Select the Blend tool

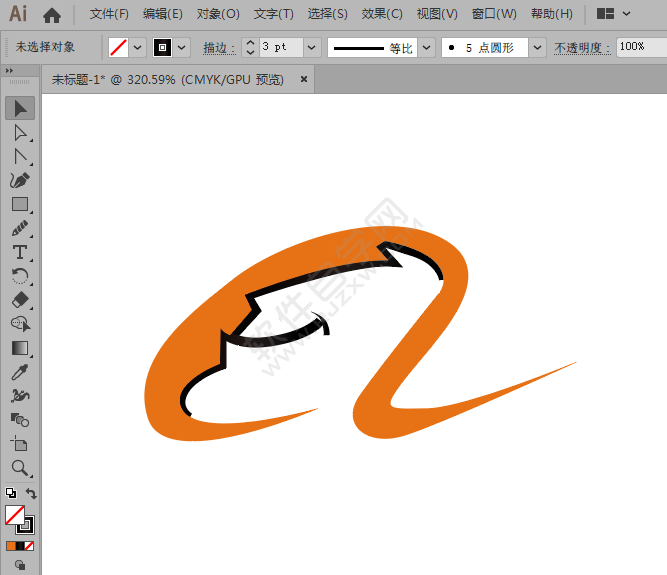pyautogui.click(x=20, y=420)
